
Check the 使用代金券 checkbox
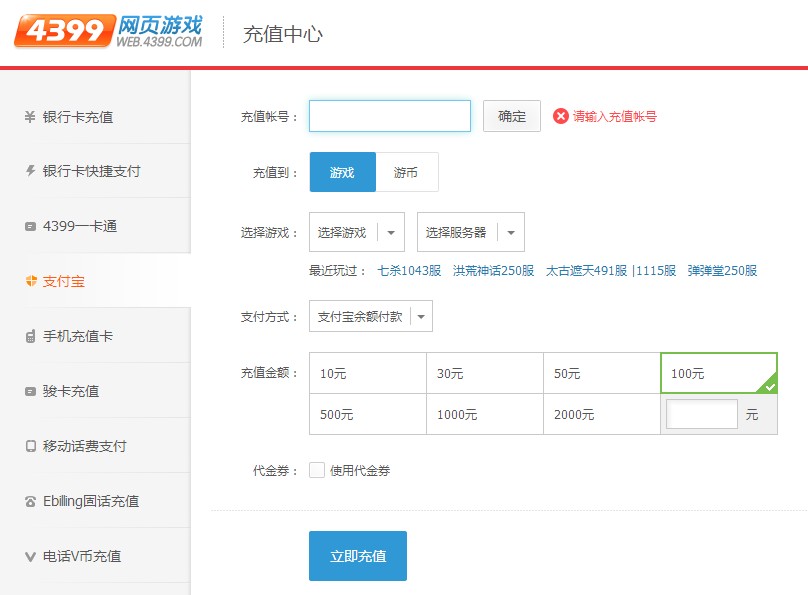(x=317, y=470)
